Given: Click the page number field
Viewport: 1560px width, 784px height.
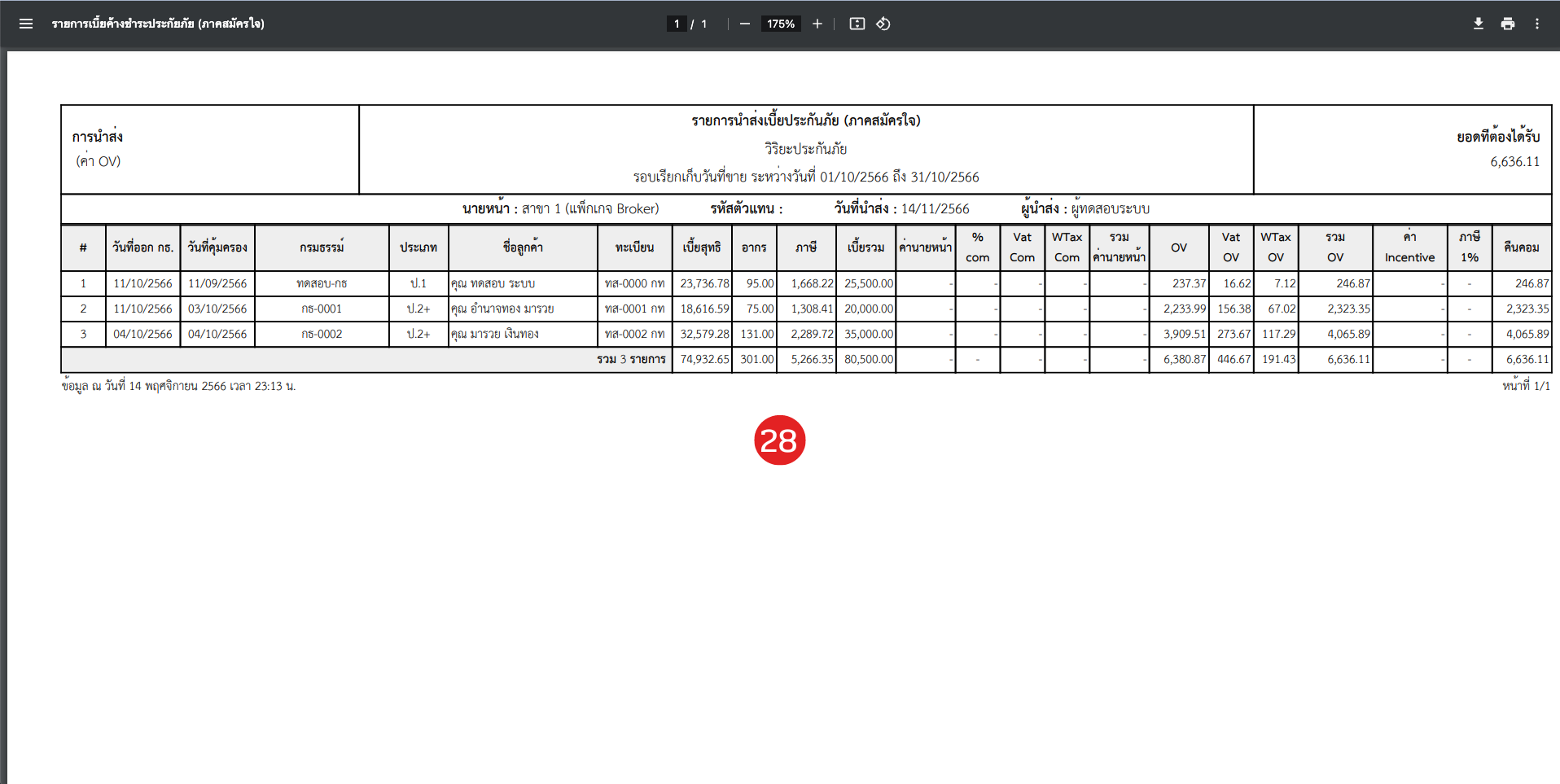Looking at the screenshot, I should (x=677, y=24).
